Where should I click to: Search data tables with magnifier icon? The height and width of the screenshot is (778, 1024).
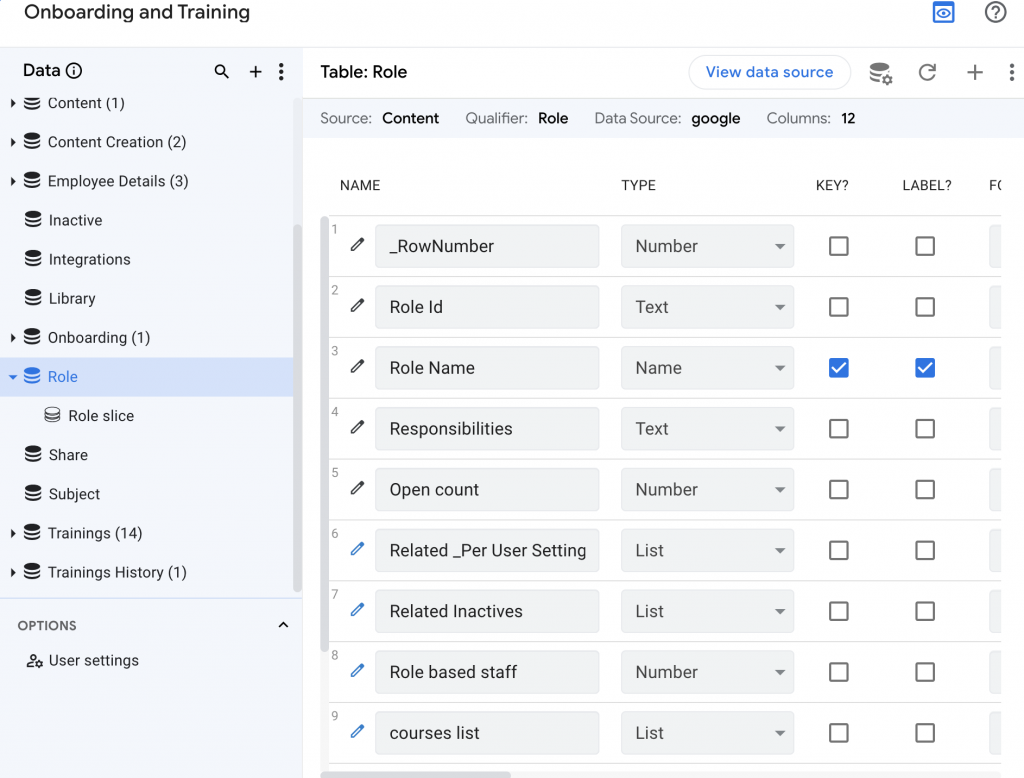point(222,72)
